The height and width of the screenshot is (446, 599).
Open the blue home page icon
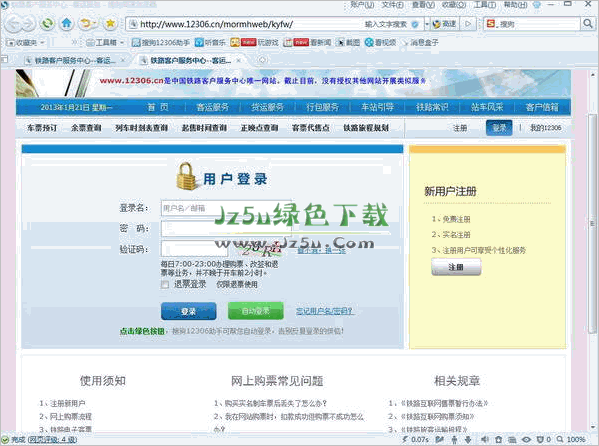[67, 24]
